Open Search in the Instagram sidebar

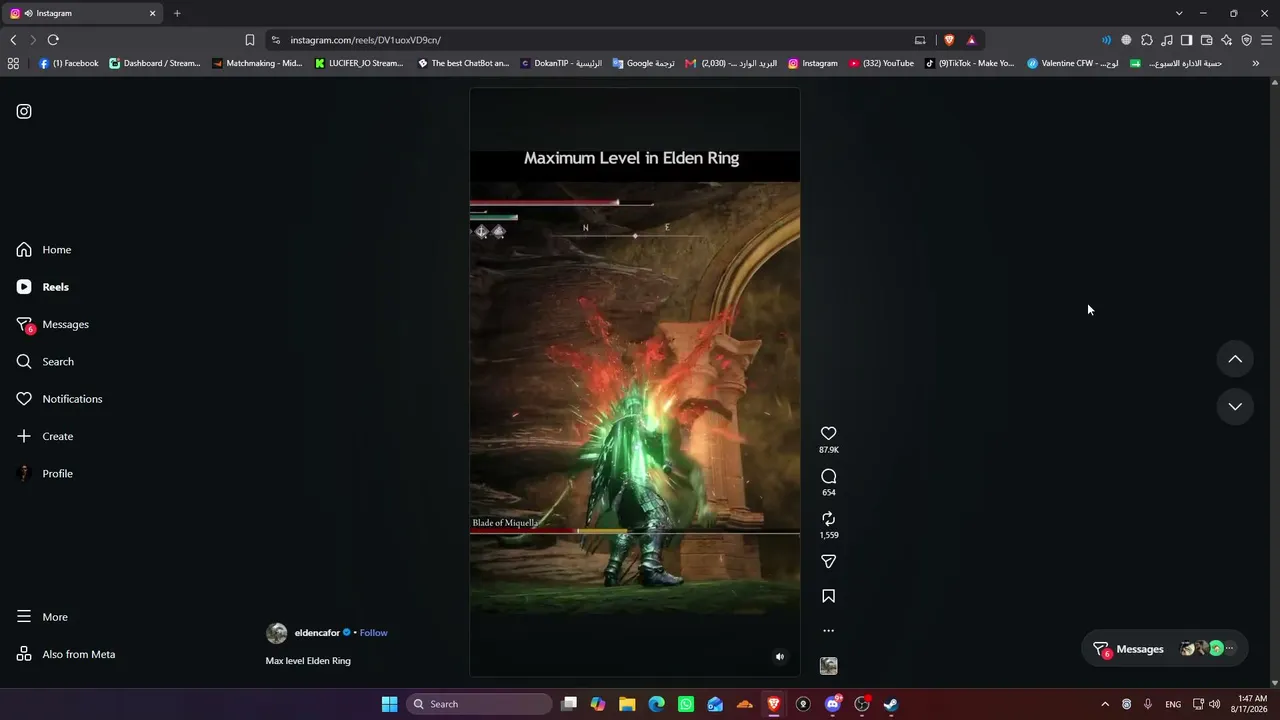(45, 362)
